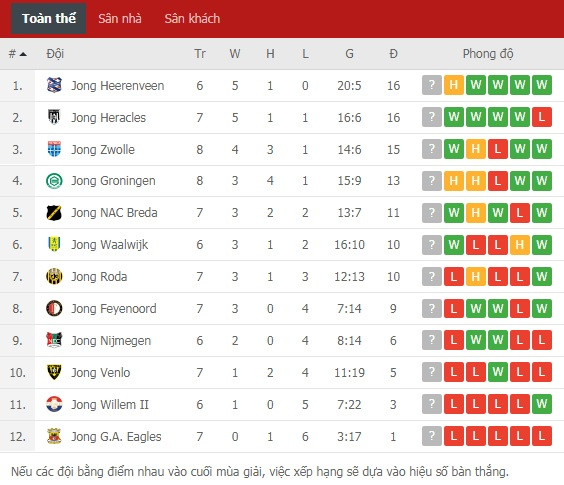This screenshot has width=564, height=485.
Task: Switch to the Sân khách tab
Action: point(192,18)
